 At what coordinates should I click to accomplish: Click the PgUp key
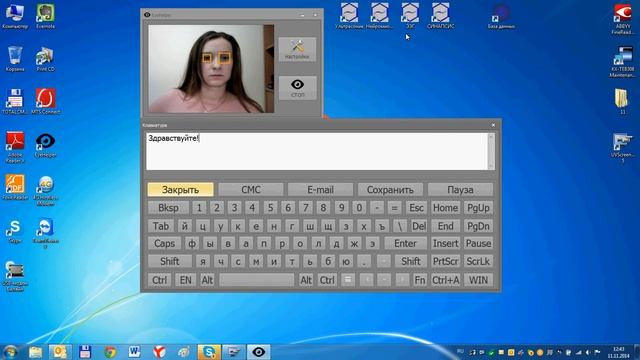pyautogui.click(x=478, y=208)
